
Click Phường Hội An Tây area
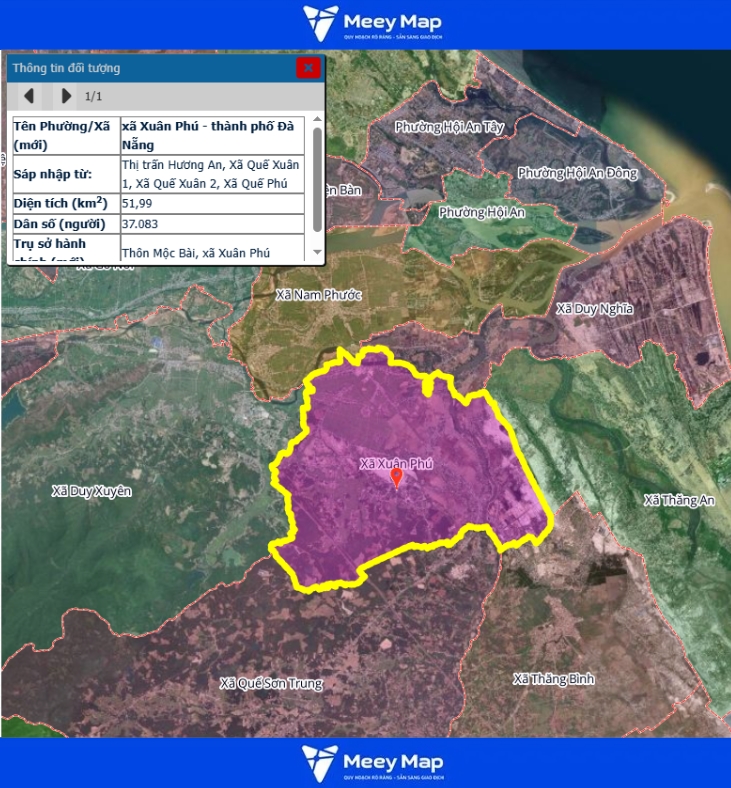pos(447,127)
